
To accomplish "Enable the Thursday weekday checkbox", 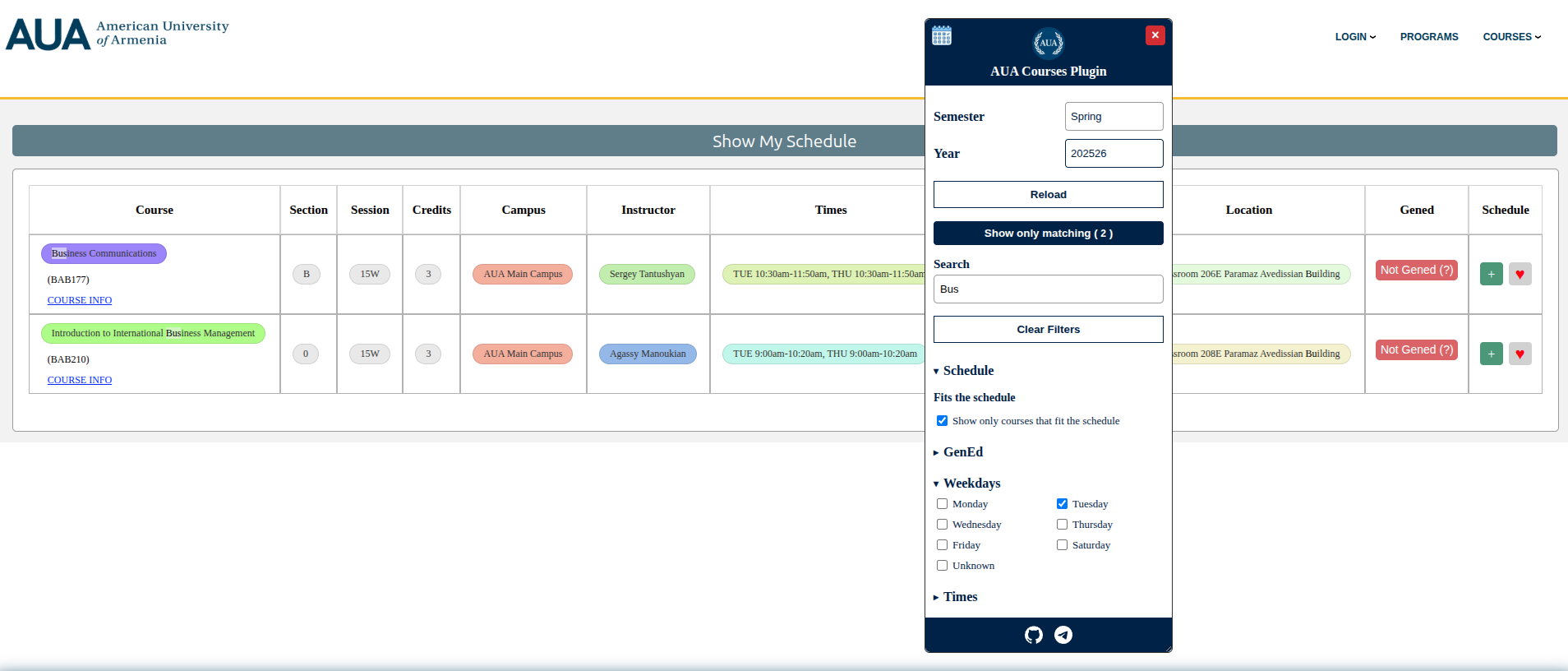I will (x=1062, y=525).
